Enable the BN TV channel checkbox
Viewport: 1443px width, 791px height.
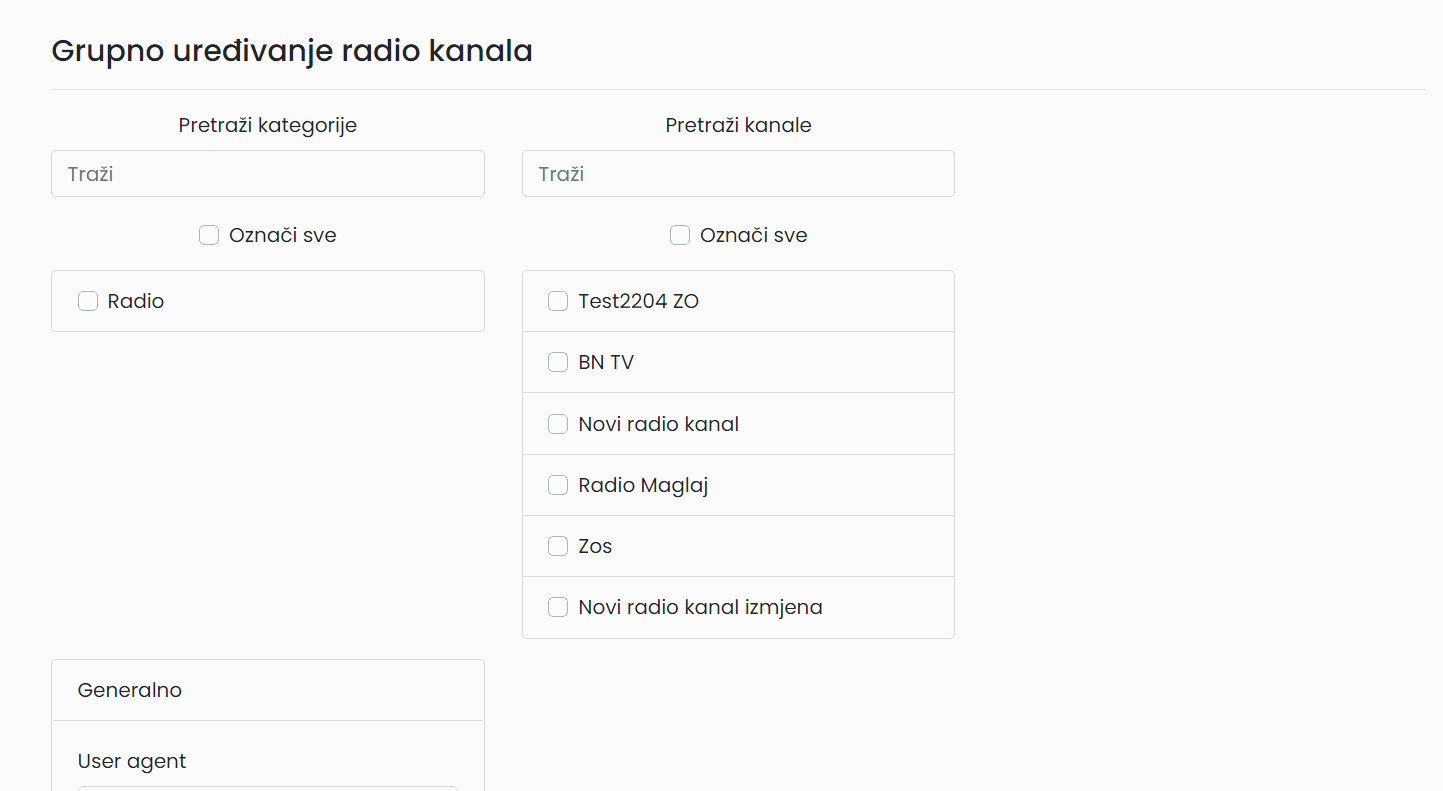point(558,362)
